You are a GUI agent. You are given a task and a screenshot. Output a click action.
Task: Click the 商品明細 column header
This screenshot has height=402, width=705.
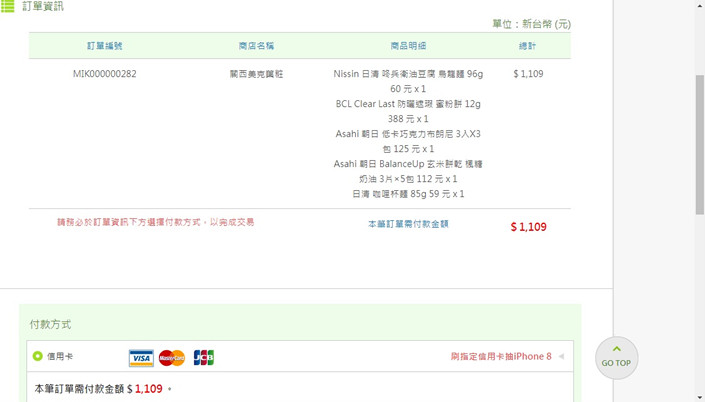tap(408, 46)
